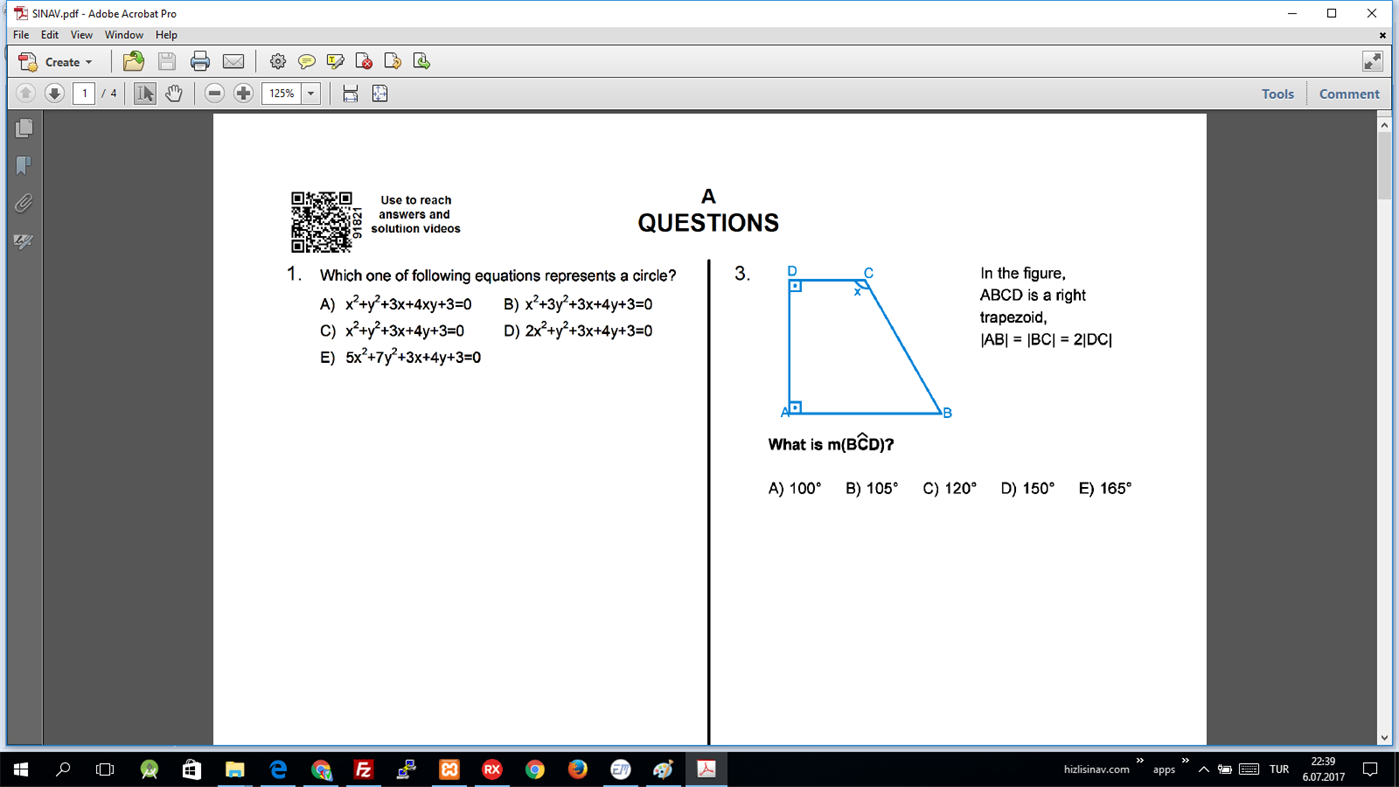
Task: Open the Create menu
Action: pyautogui.click(x=56, y=61)
